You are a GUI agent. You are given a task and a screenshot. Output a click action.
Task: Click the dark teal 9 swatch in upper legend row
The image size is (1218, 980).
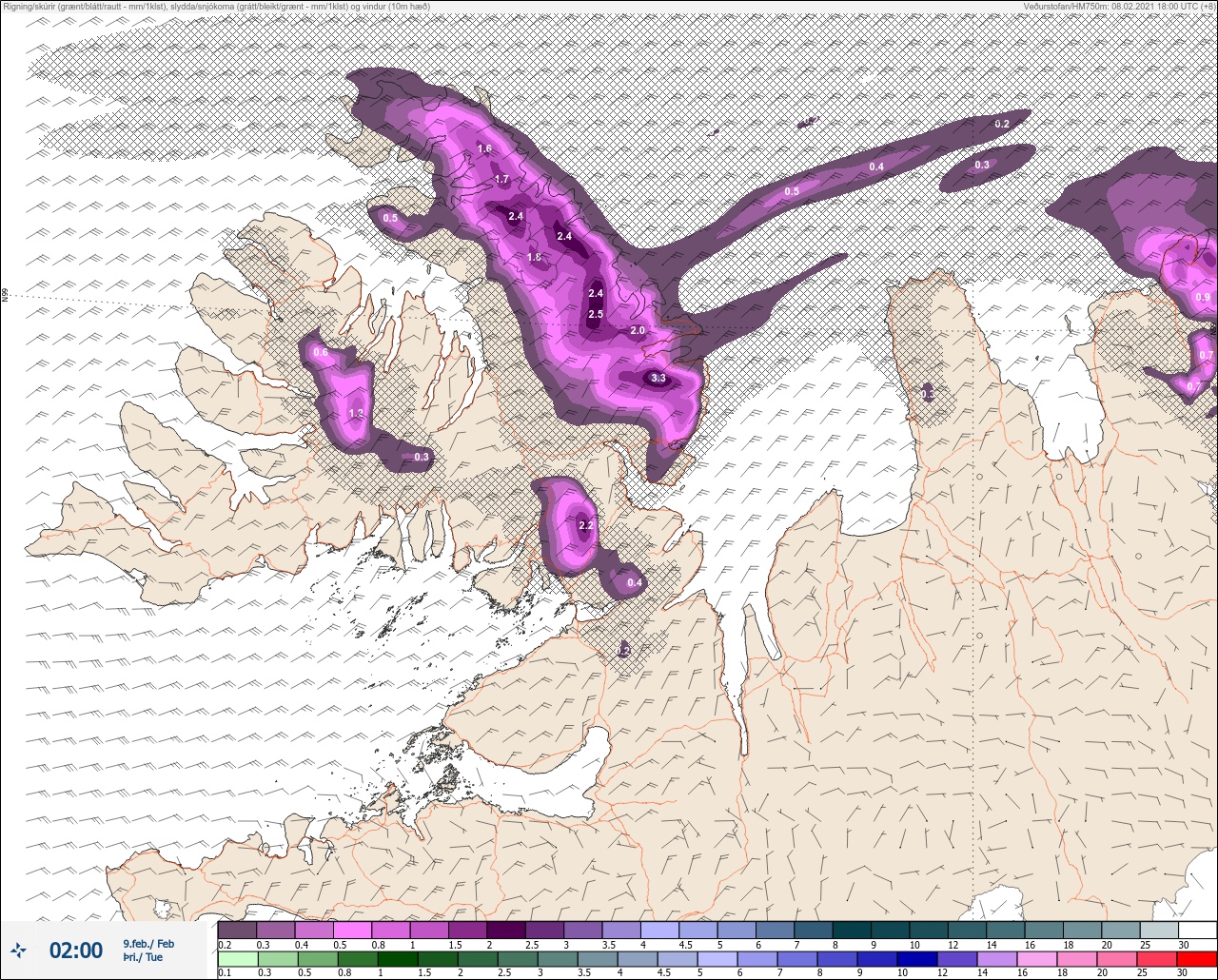[x=890, y=930]
